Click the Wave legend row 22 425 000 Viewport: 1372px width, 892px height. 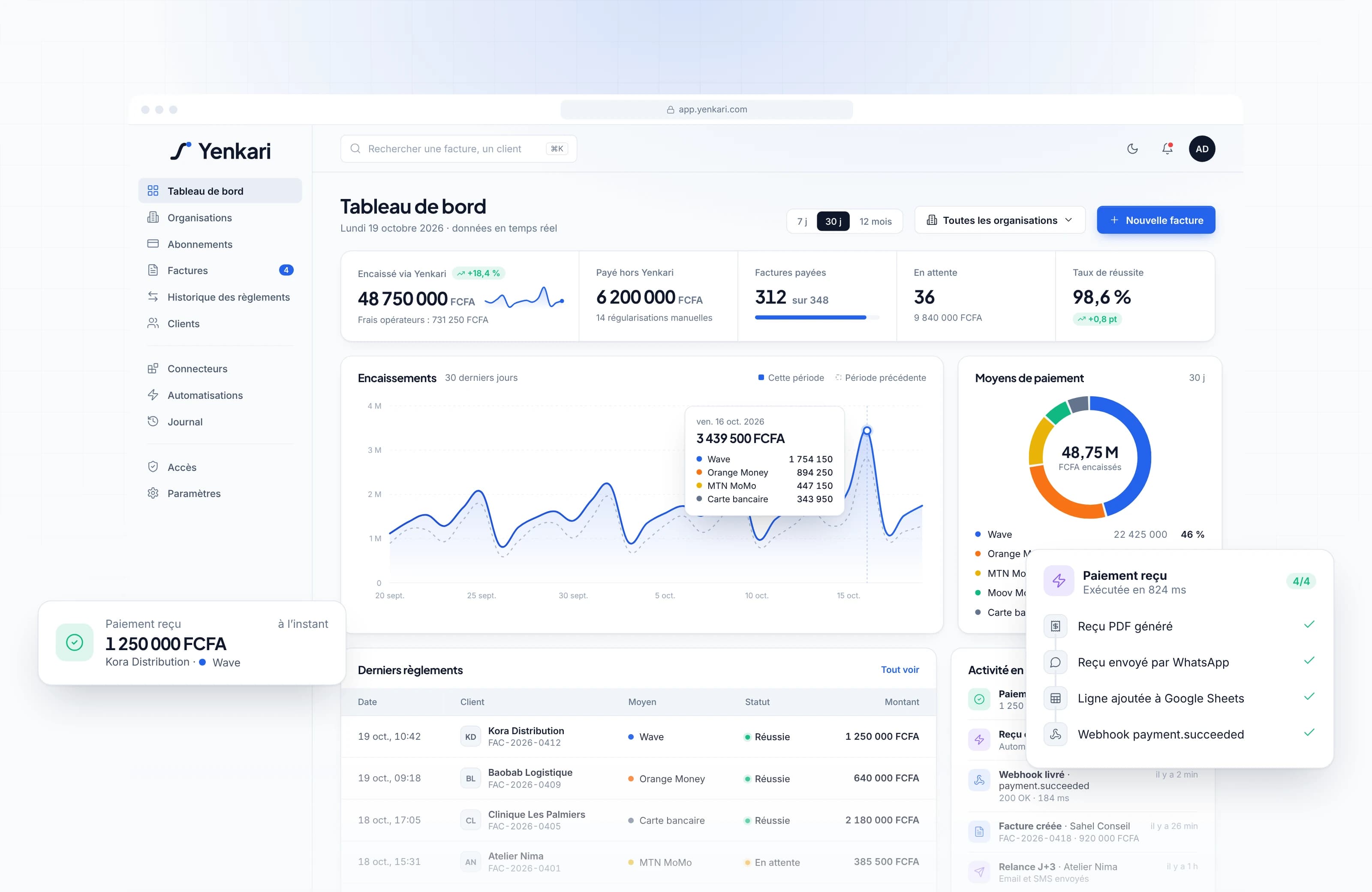pyautogui.click(x=1089, y=534)
